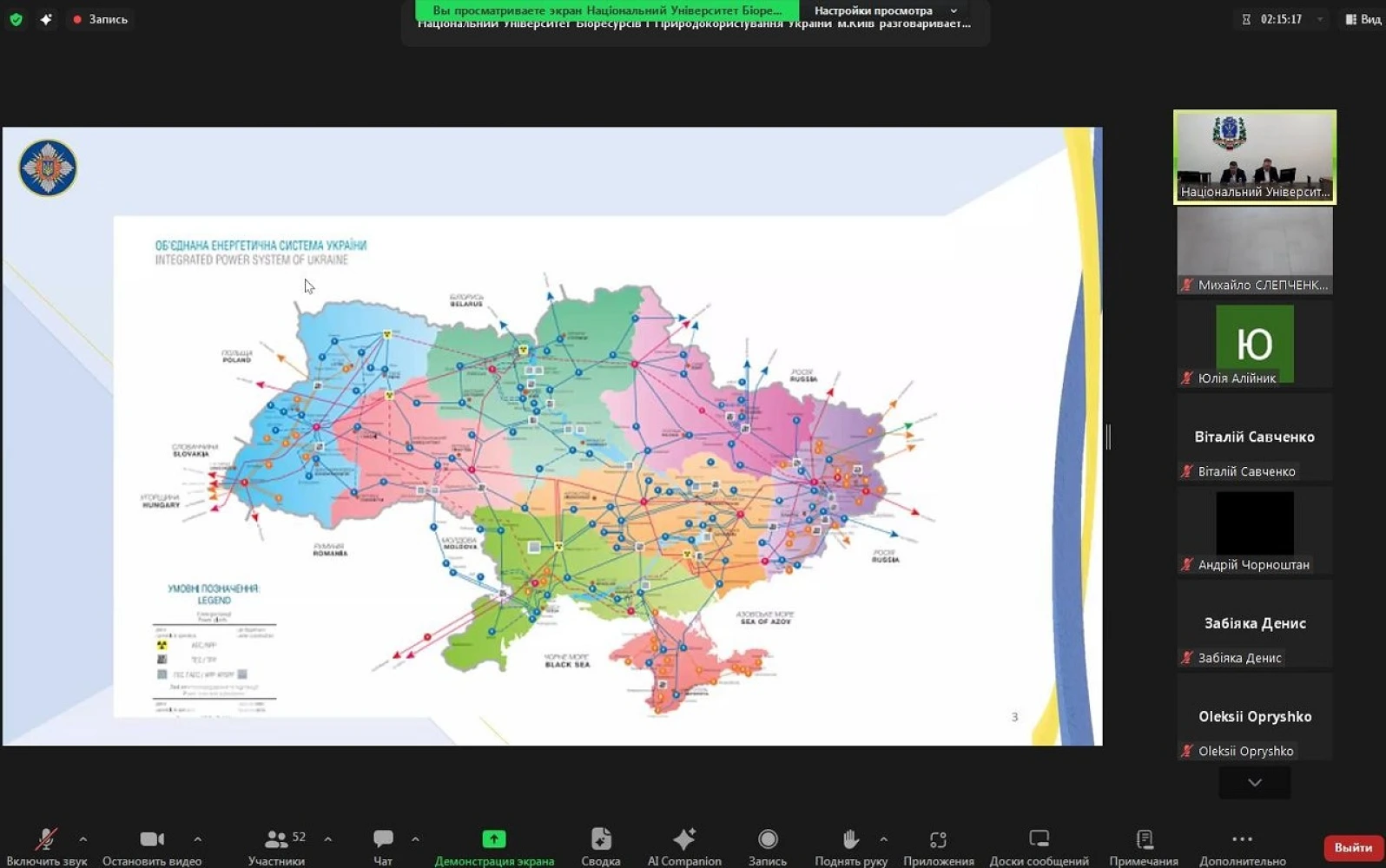This screenshot has height=868, width=1386.
Task: Expand audio options arrow next to microphone
Action: tap(83, 839)
